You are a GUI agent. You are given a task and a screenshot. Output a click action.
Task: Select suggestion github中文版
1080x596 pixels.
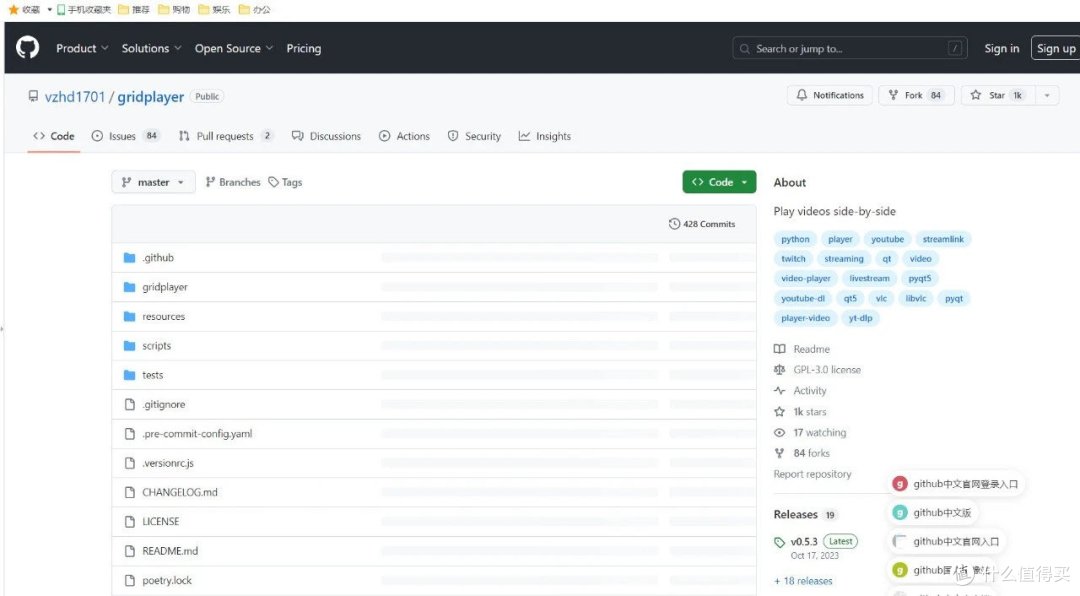tap(933, 513)
